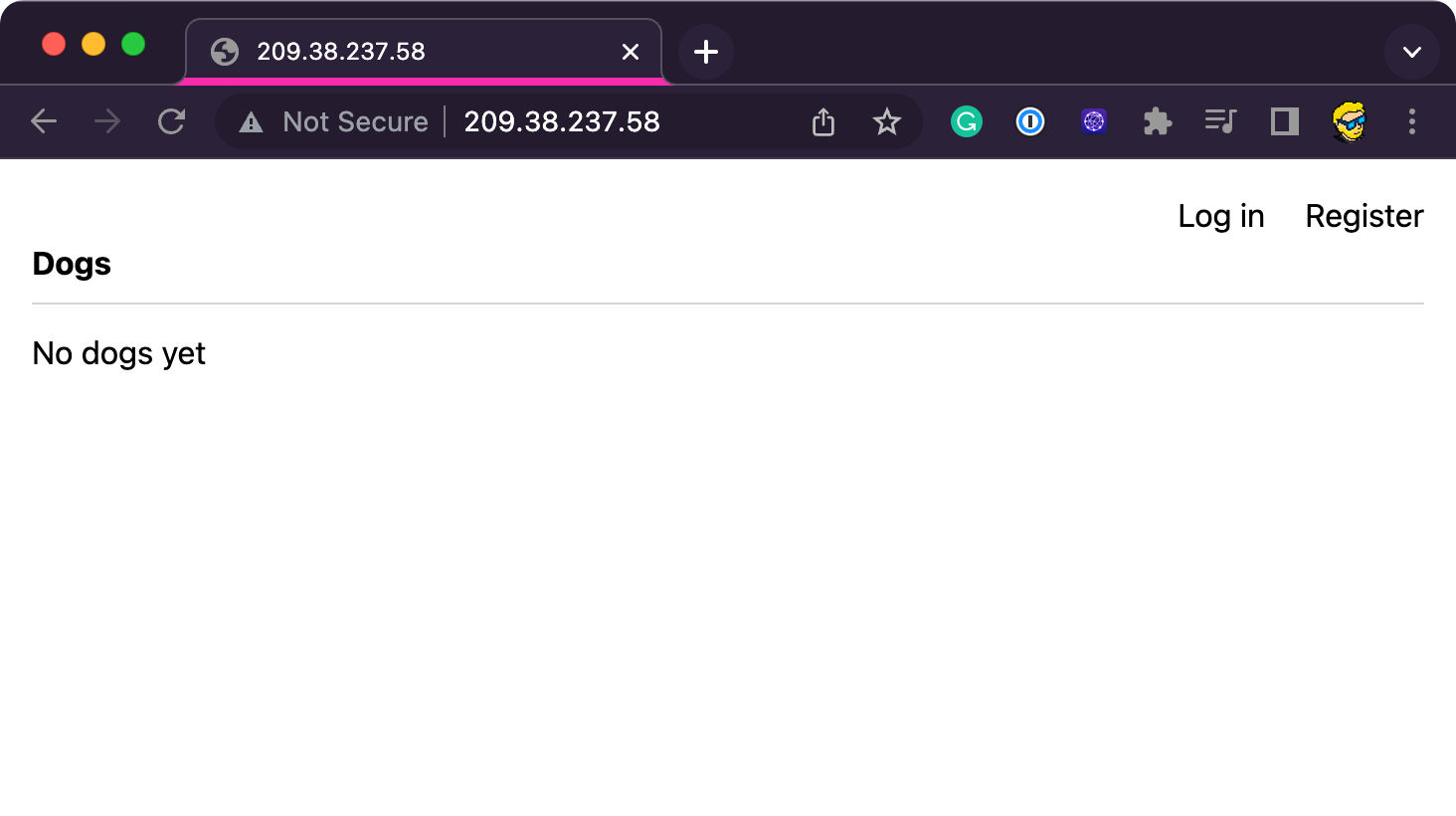
Task: Expand the tab search dropdown chevron
Action: 1412,52
